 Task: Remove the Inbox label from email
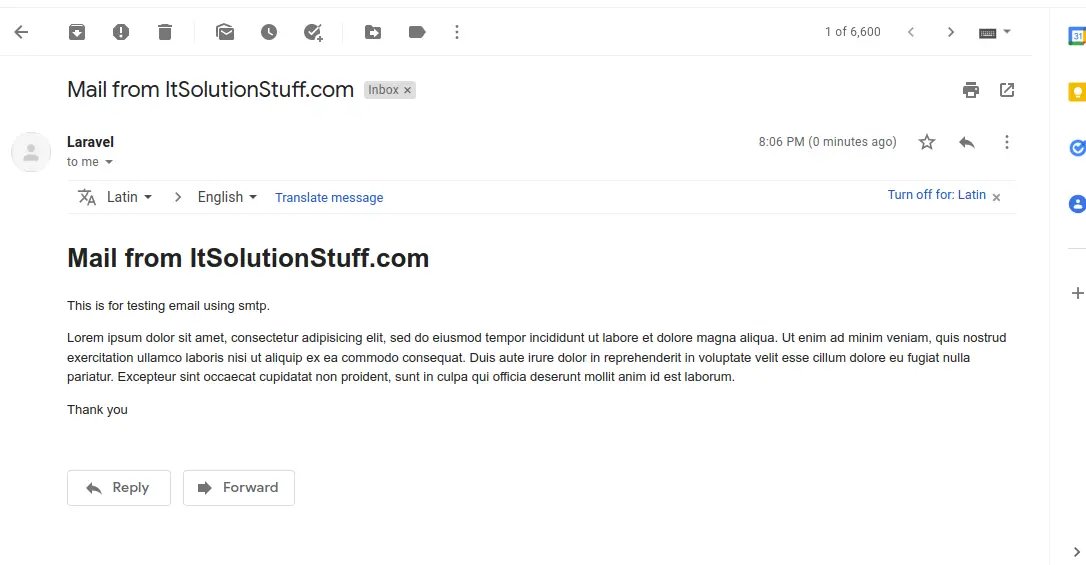(x=407, y=90)
